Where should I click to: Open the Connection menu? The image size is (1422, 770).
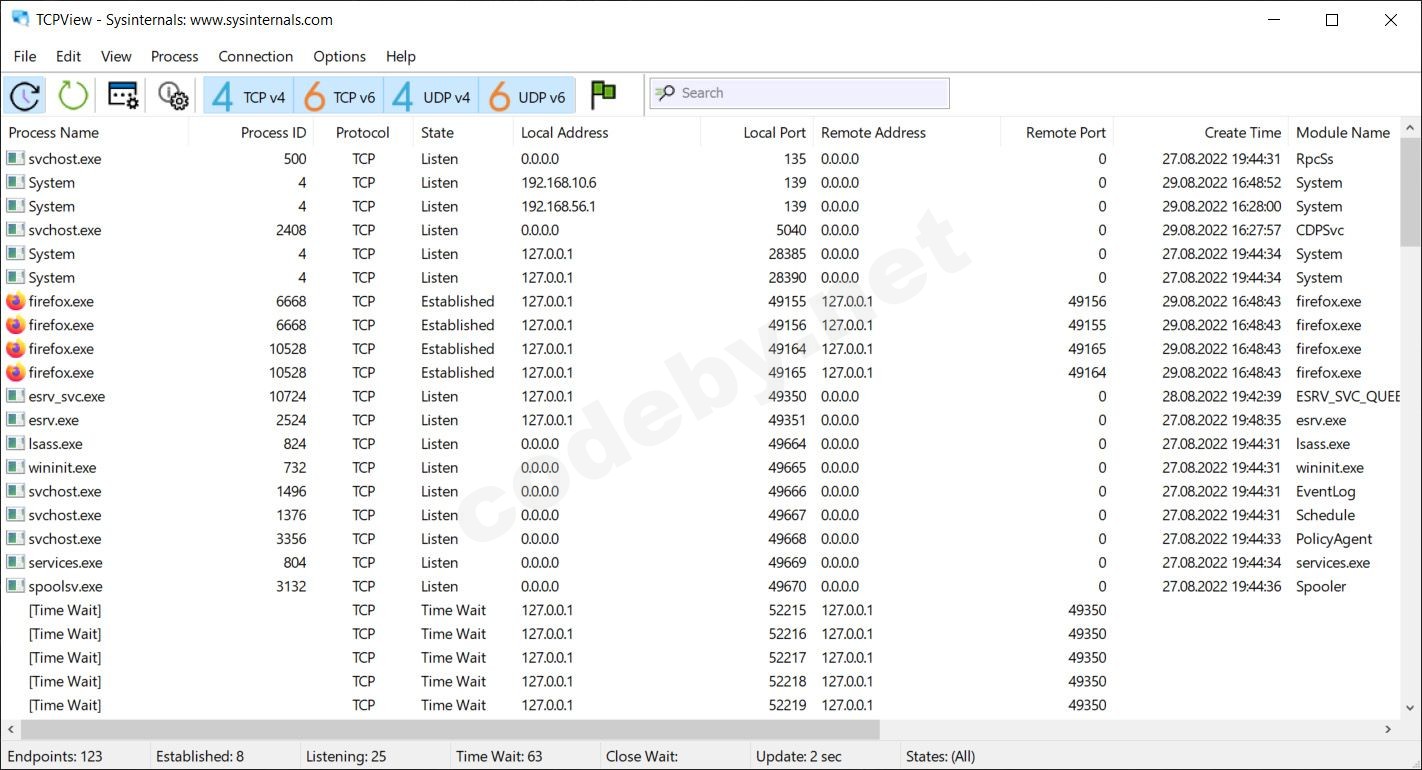click(x=256, y=56)
